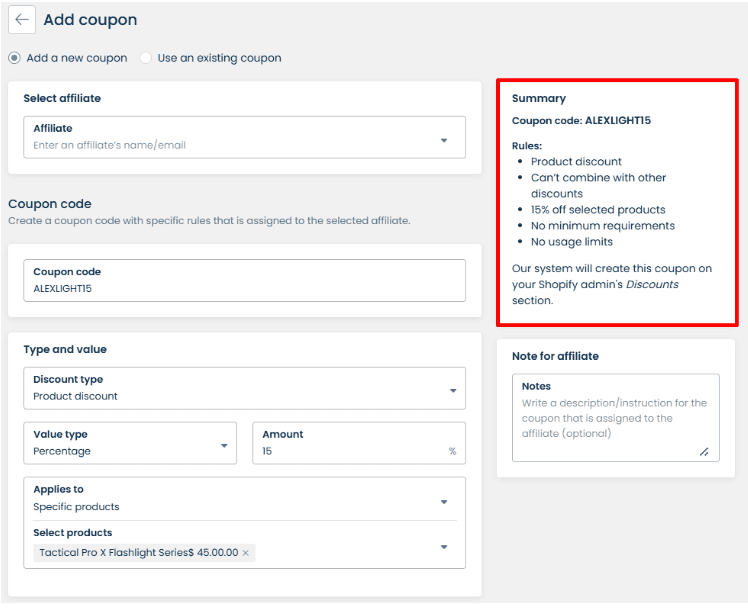The height and width of the screenshot is (608, 748).
Task: Open the Select products dropdown arrow
Action: 444,546
